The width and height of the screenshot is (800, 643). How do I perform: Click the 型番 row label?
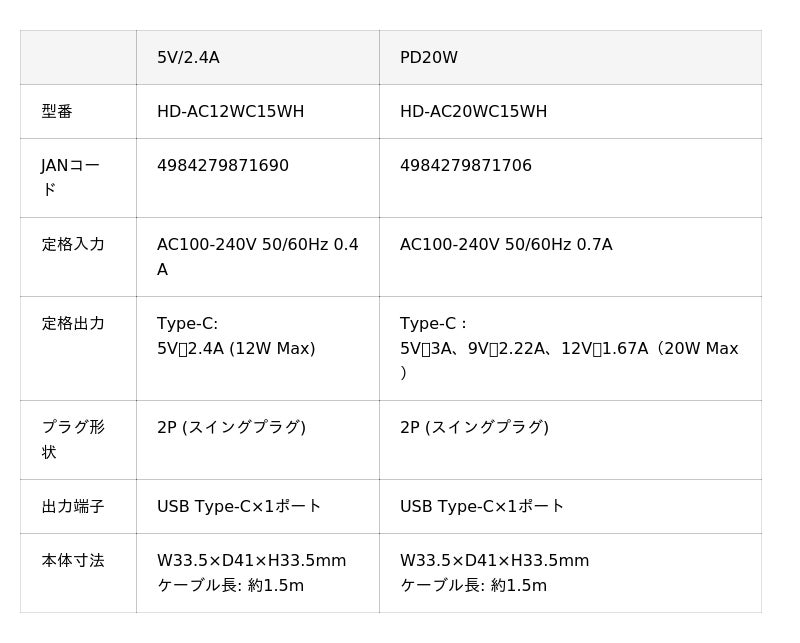(x=57, y=112)
